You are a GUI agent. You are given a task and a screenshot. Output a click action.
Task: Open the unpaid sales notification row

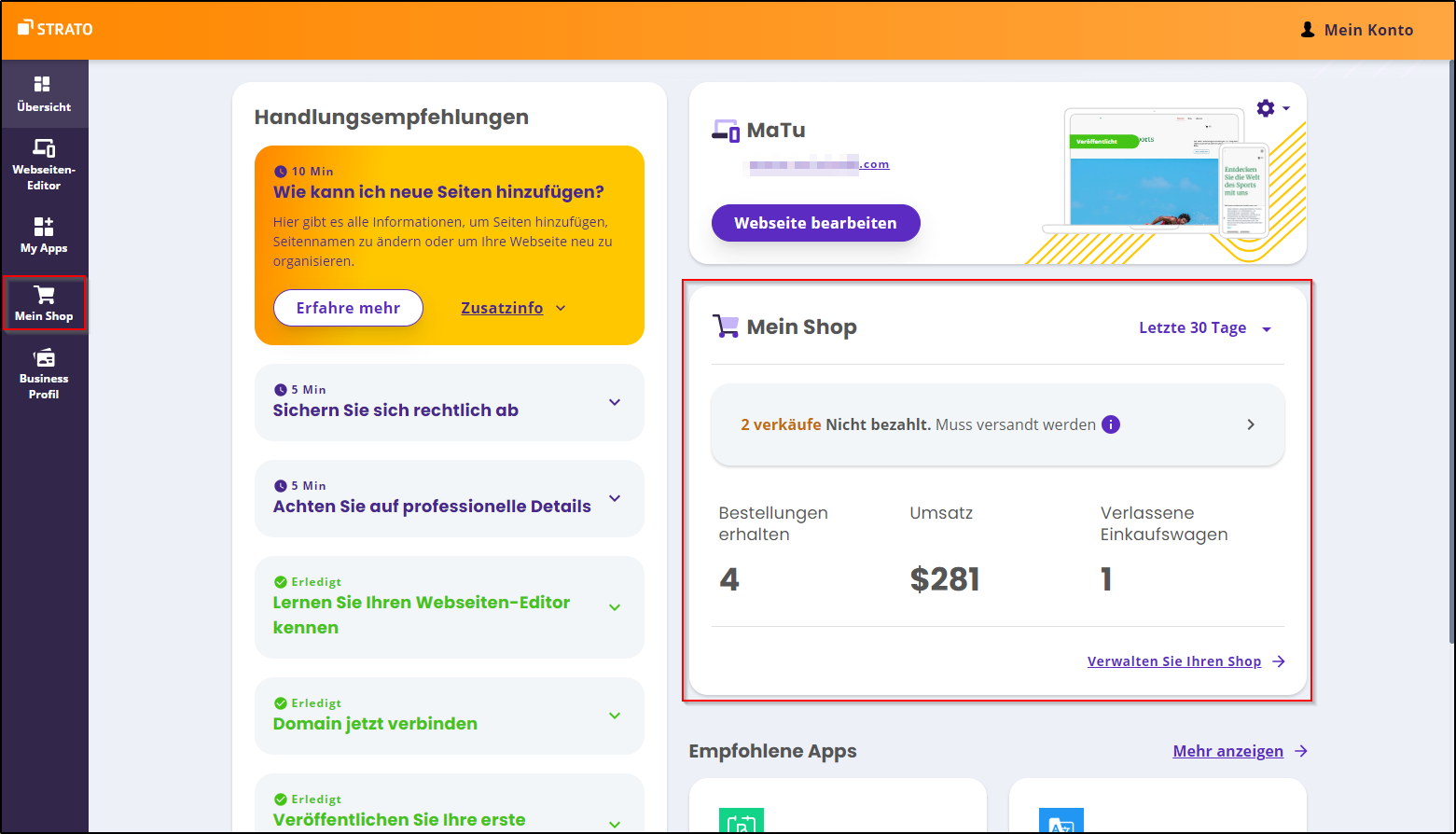coord(996,424)
